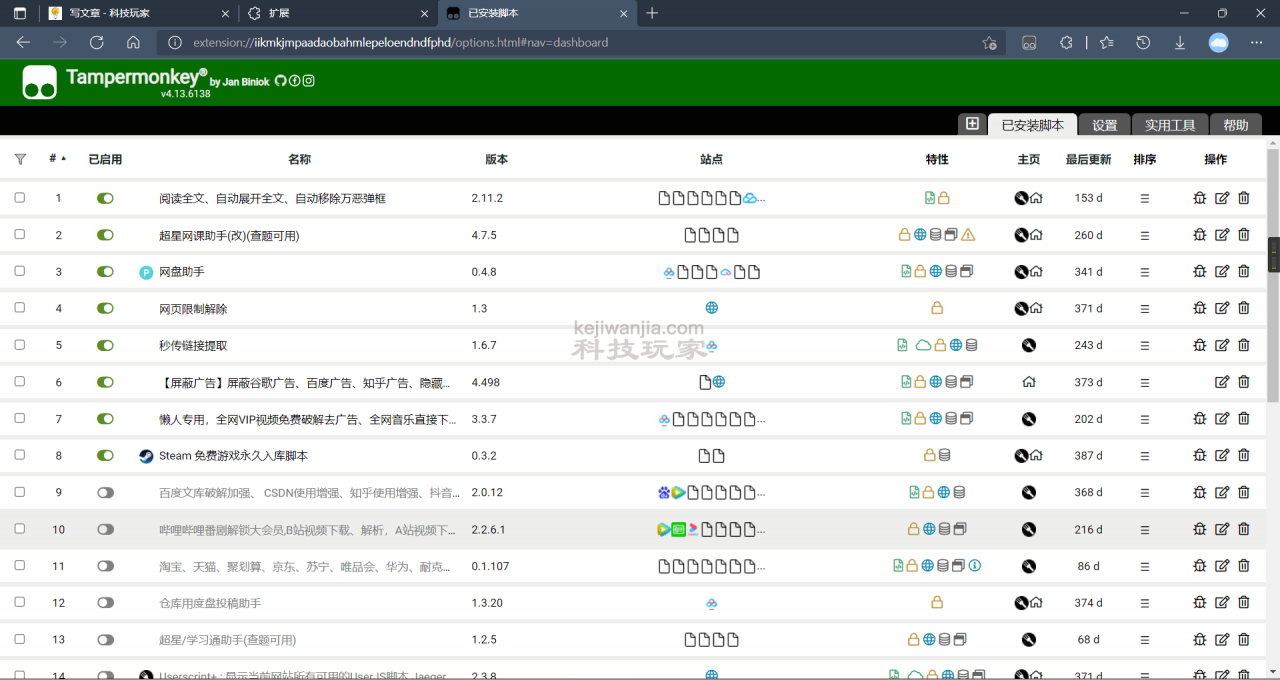Open 网盘助手 script name link
Screen dimensions: 1280x680
(181, 272)
